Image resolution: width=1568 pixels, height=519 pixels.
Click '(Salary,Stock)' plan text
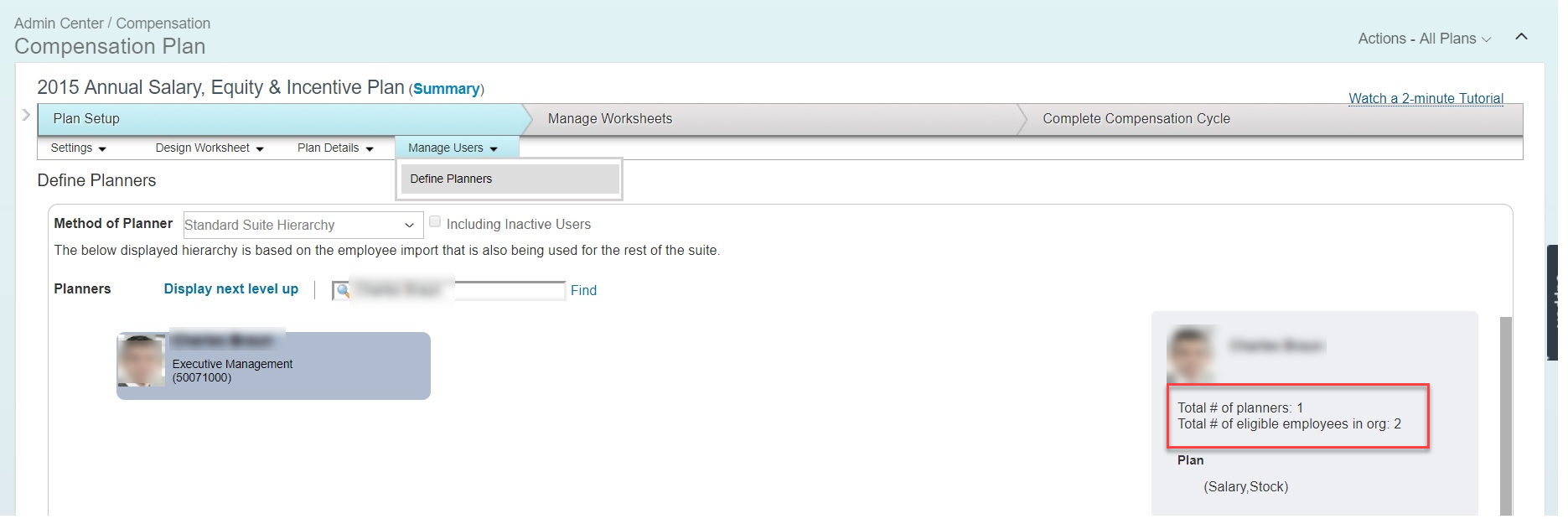[x=1245, y=486]
